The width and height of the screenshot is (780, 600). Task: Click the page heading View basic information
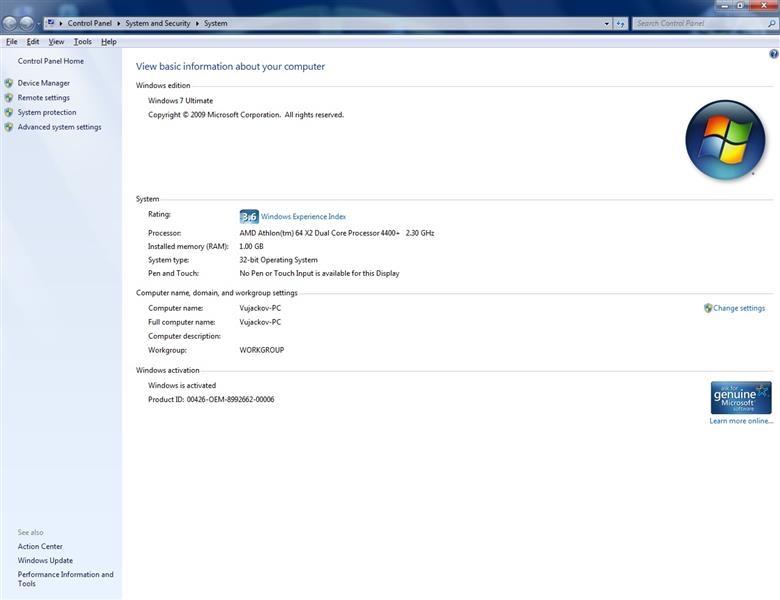tap(230, 66)
